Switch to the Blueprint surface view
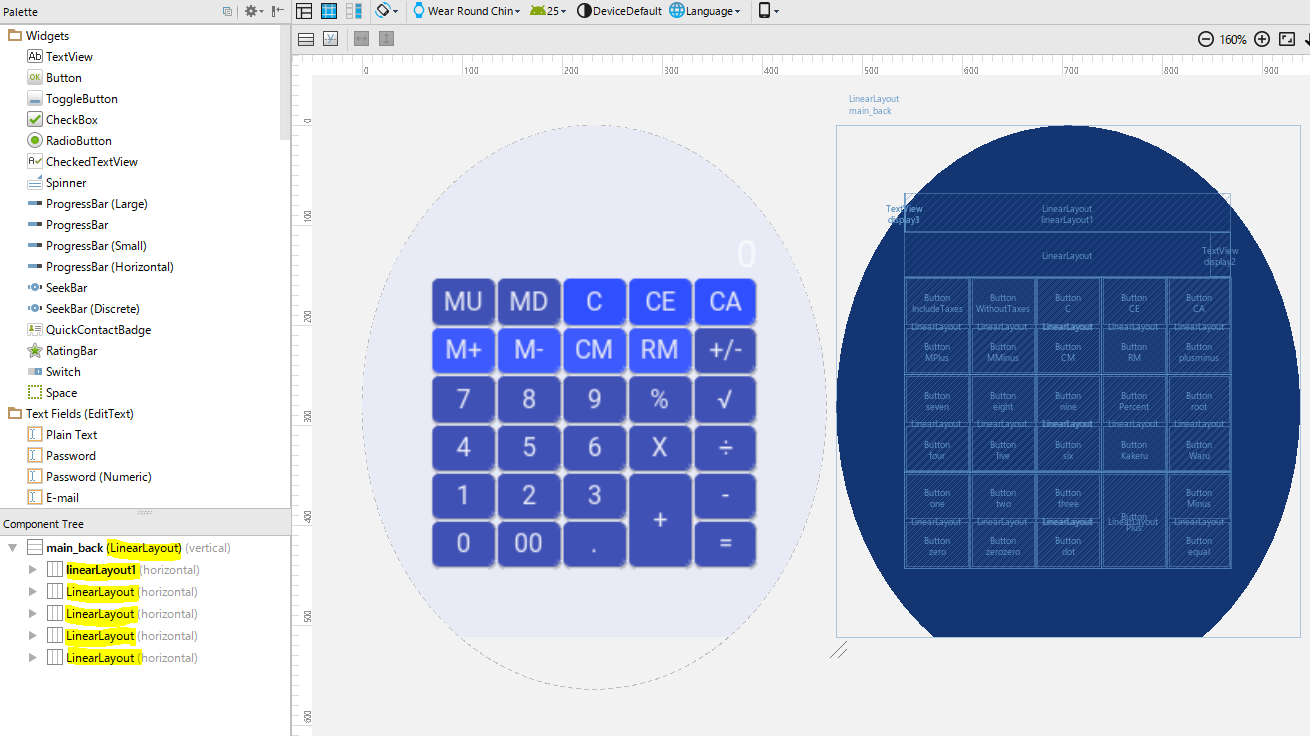Image resolution: width=1310 pixels, height=736 pixels. click(329, 11)
